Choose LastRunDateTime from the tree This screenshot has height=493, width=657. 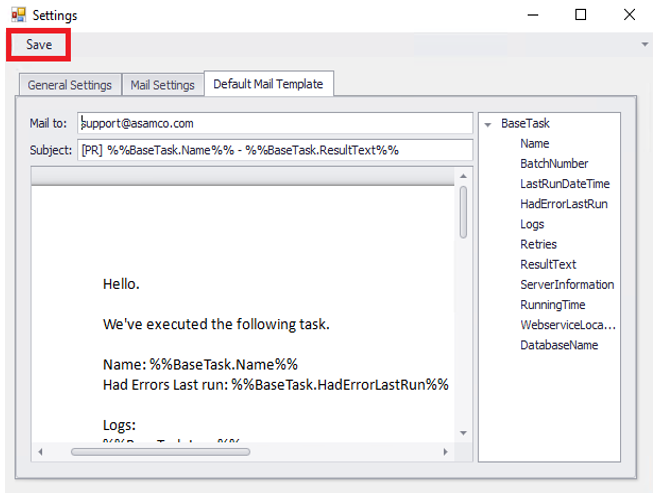point(564,184)
